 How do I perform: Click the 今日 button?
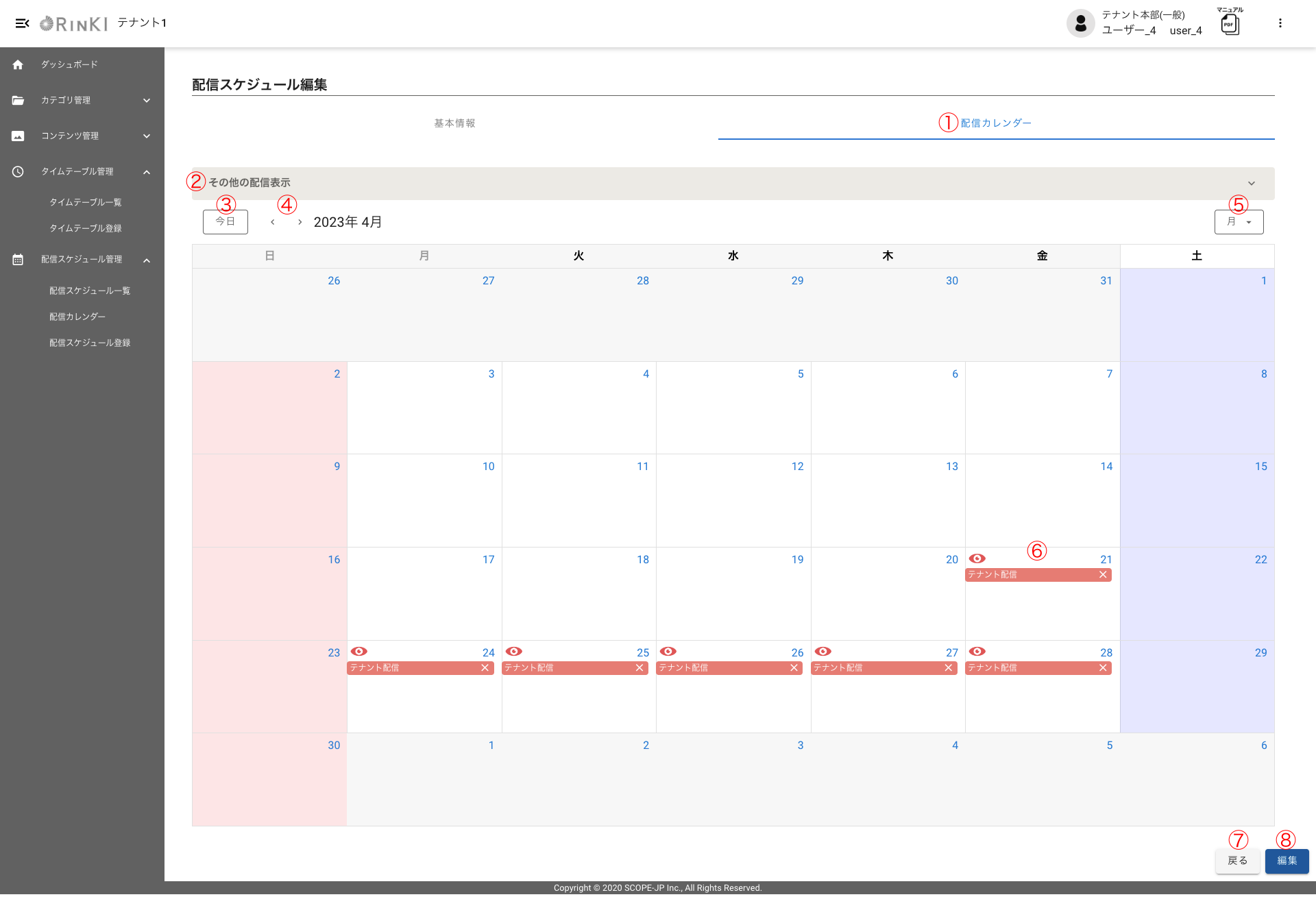tap(226, 222)
